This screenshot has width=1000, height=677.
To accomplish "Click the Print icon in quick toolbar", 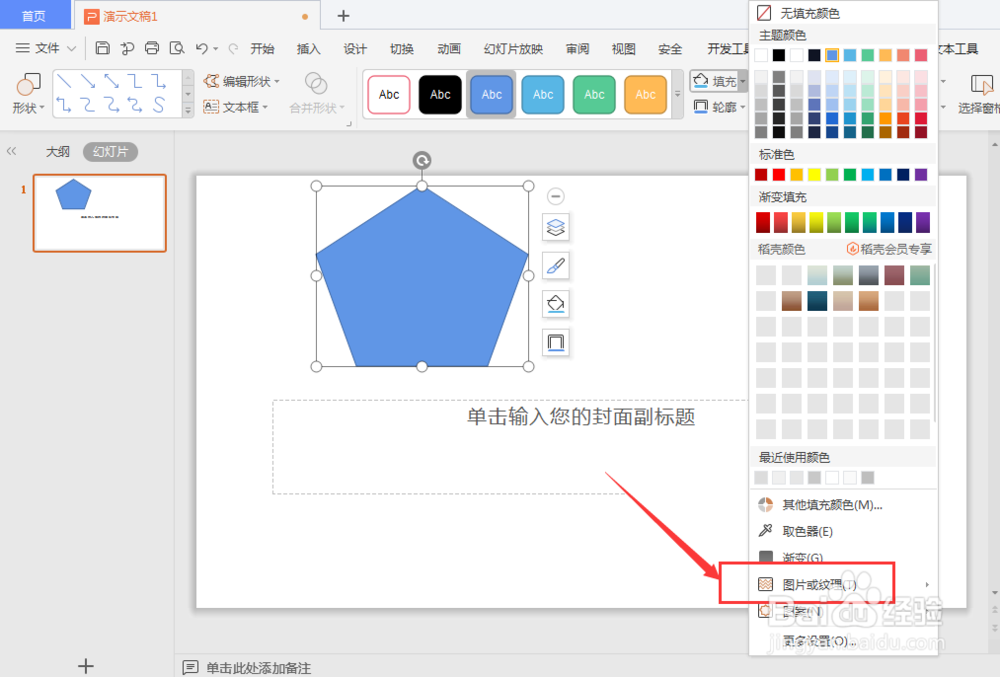I will pos(152,48).
